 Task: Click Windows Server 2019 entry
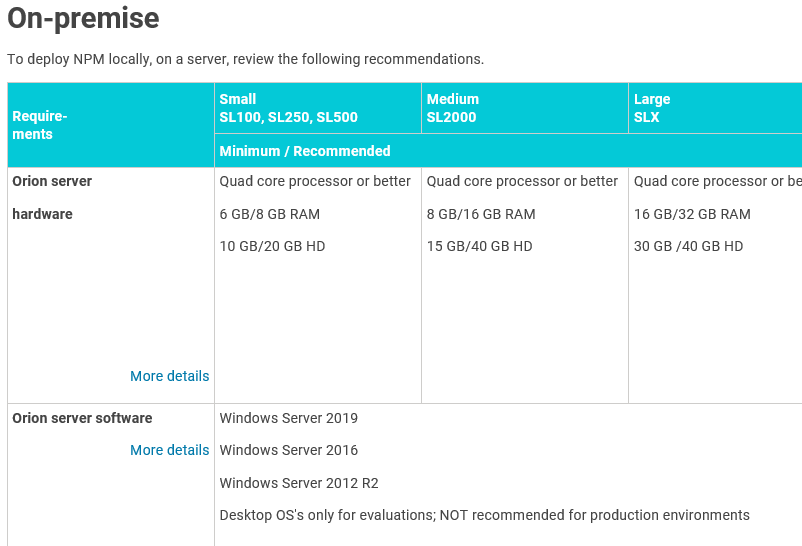pyautogui.click(x=288, y=418)
